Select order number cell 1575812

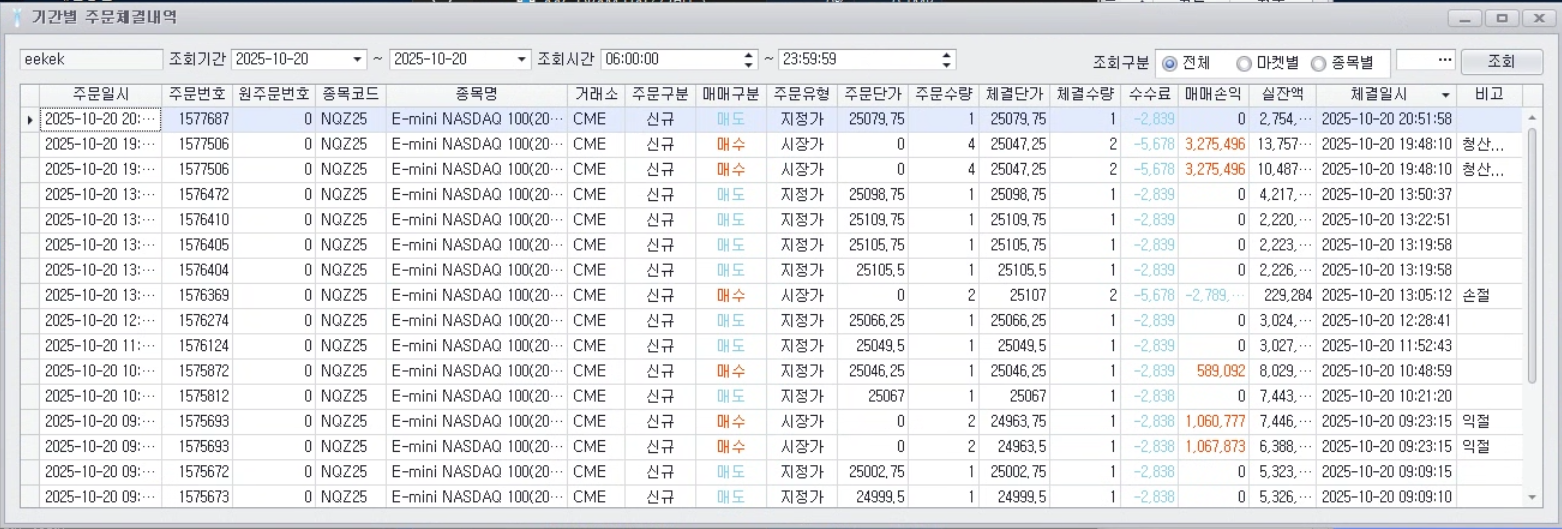[197, 396]
